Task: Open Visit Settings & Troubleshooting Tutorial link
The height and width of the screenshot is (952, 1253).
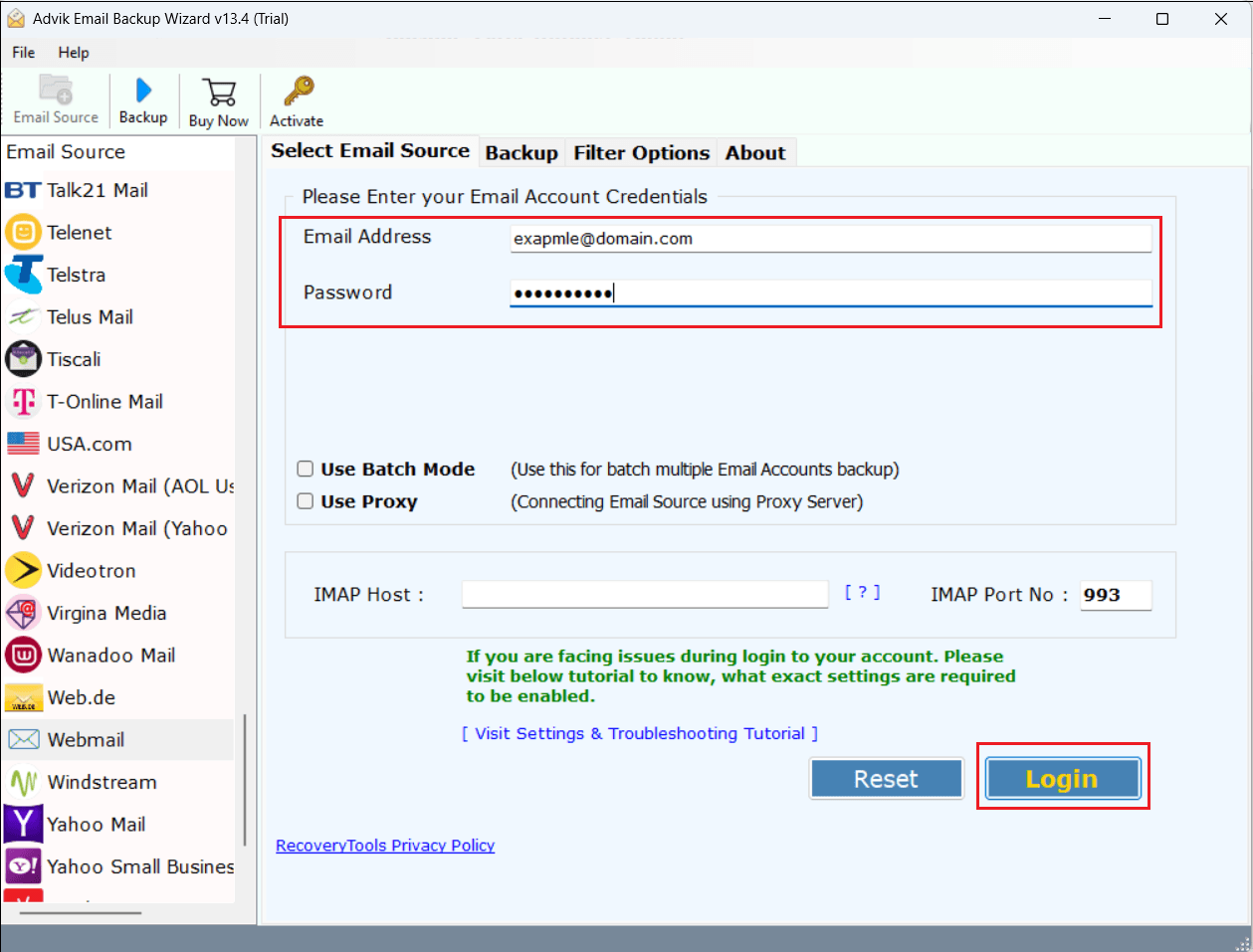Action: click(640, 733)
